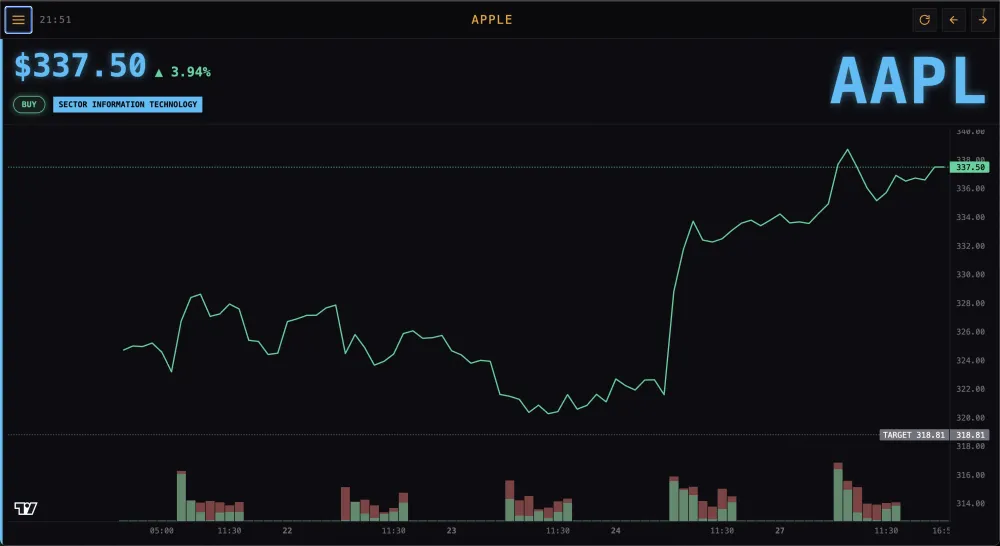Click the 322.00 price axis label
This screenshot has height=546, width=1000.
(969, 389)
